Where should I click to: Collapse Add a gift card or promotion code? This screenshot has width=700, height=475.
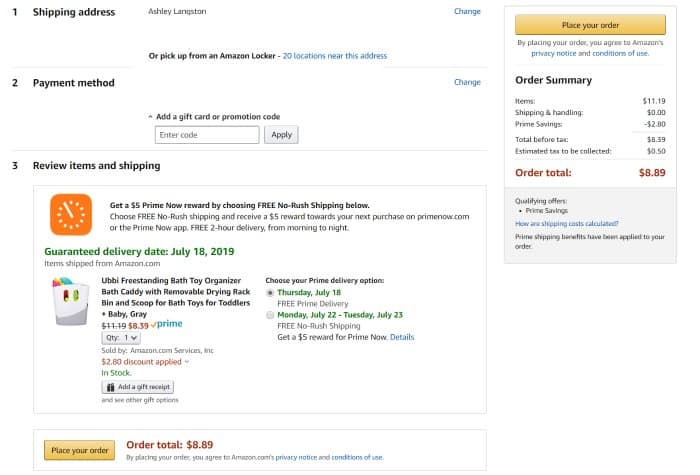pyautogui.click(x=150, y=116)
